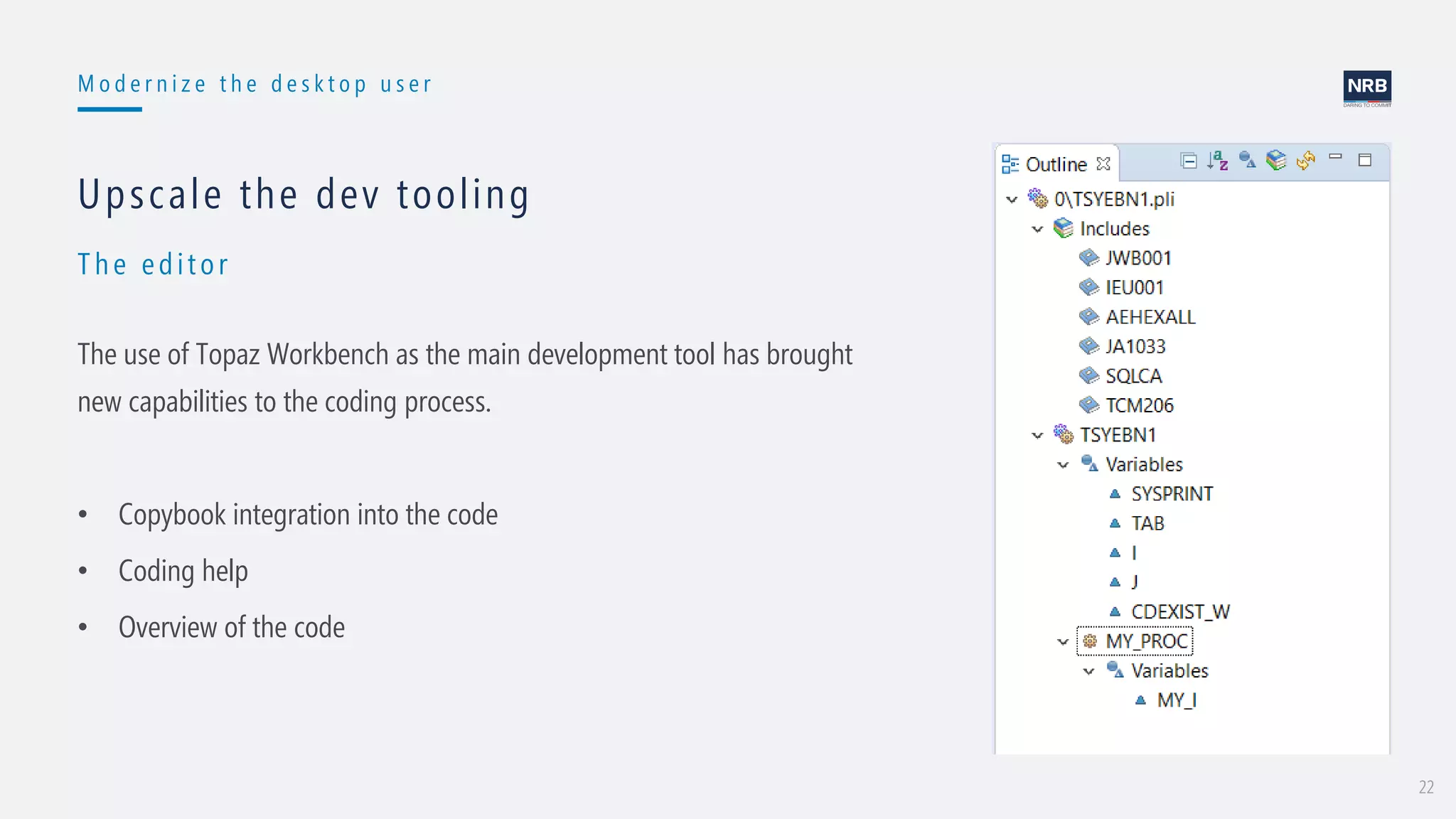Select the MY_I variable
This screenshot has height=819, width=1456.
click(1177, 700)
